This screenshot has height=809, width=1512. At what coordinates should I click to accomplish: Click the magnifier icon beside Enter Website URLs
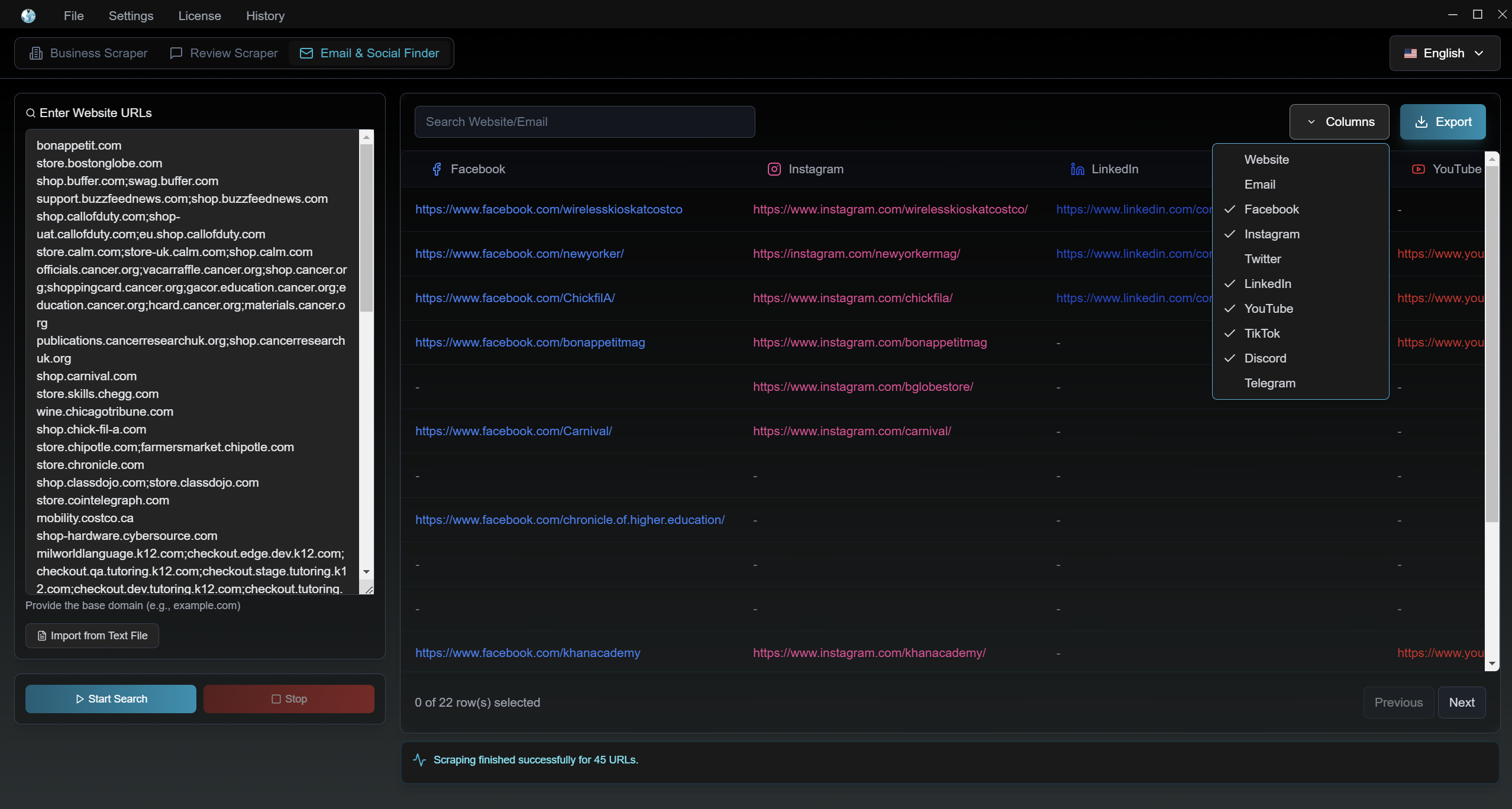(x=31, y=113)
